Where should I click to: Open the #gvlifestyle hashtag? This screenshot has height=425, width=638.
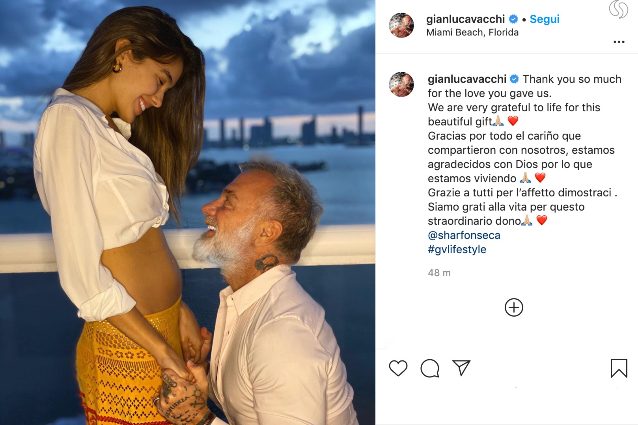(457, 249)
